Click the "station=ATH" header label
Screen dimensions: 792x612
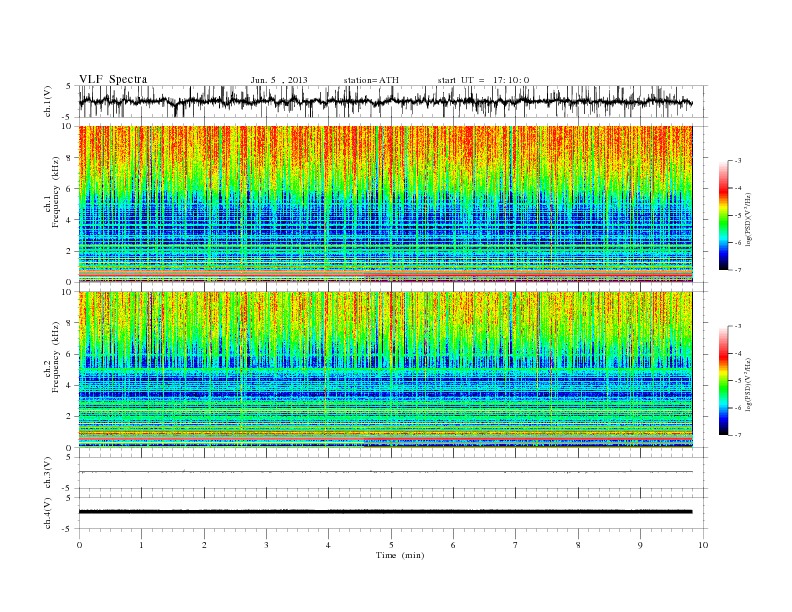[x=371, y=80]
